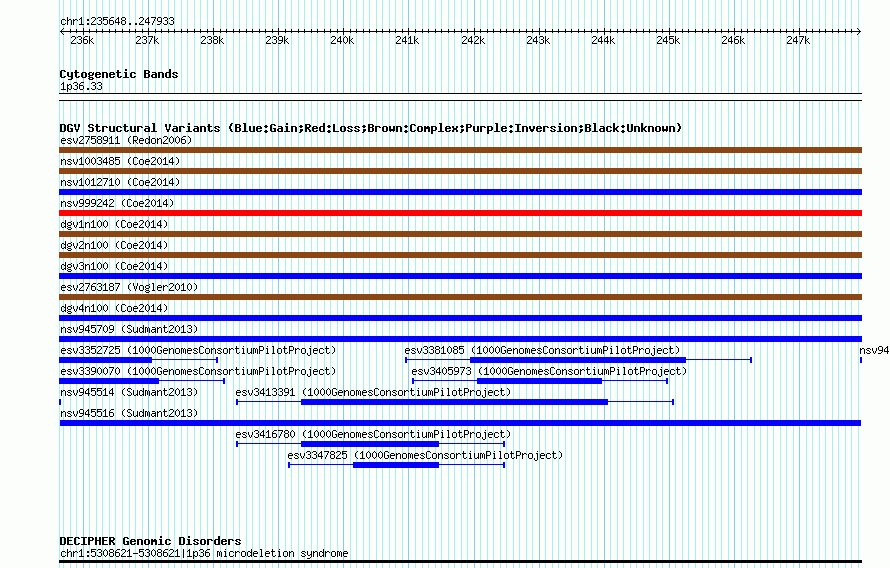Click the esv3405973 variant label

point(549,371)
